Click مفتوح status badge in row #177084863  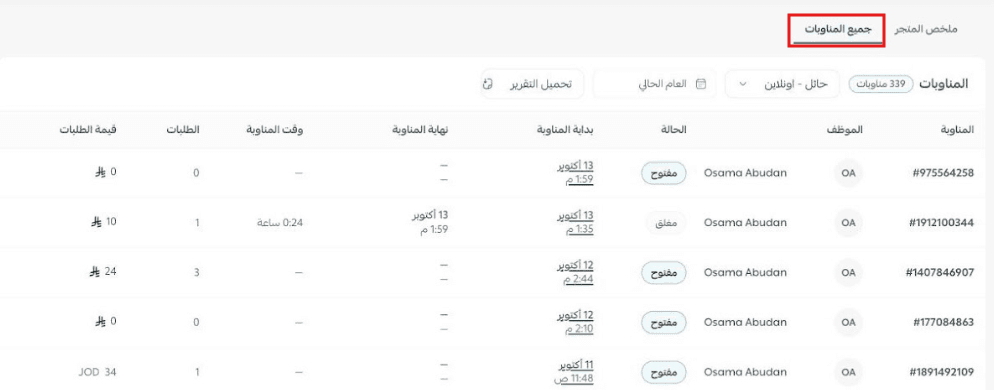click(664, 323)
